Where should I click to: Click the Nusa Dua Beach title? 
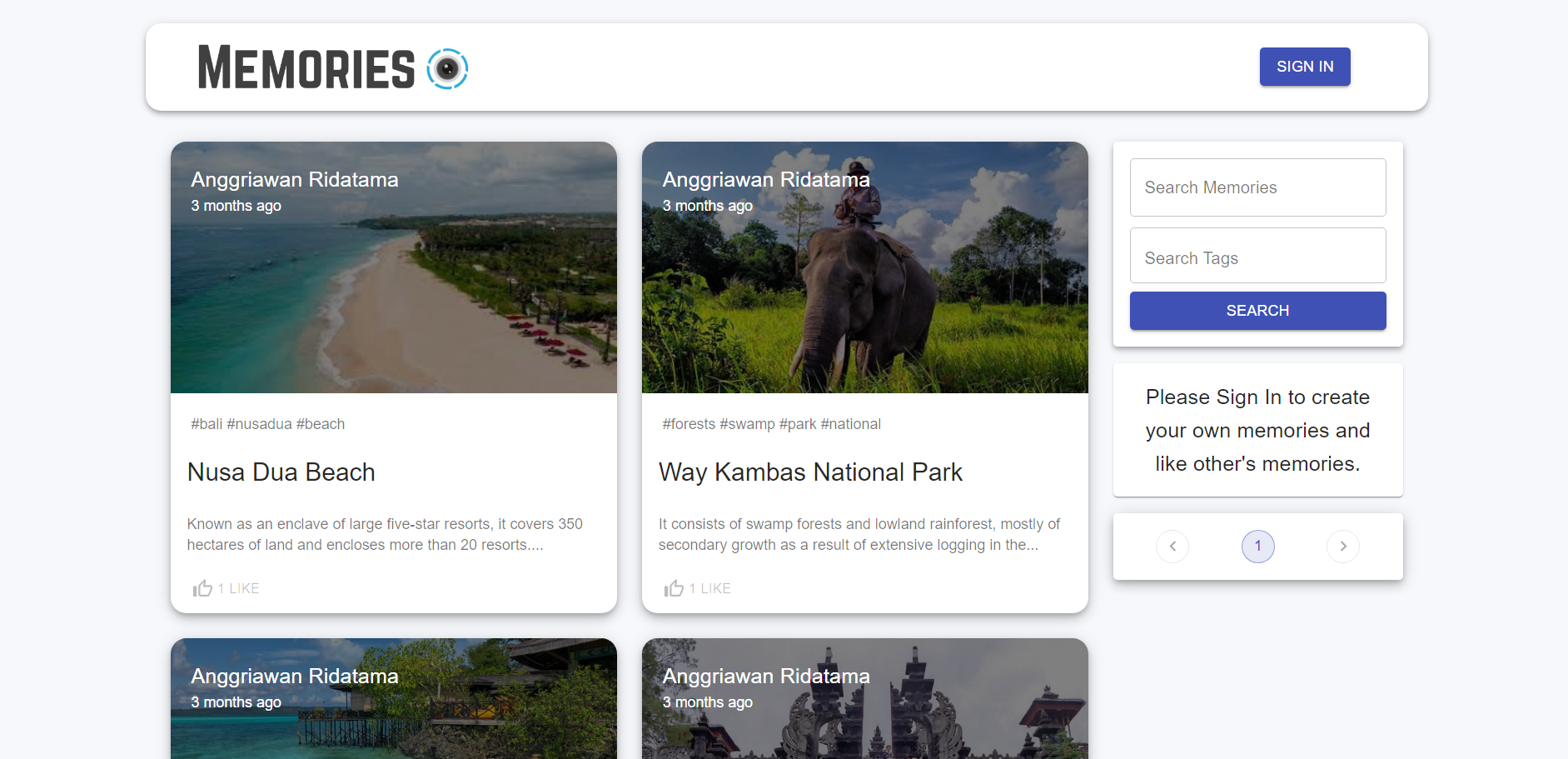tap(281, 472)
